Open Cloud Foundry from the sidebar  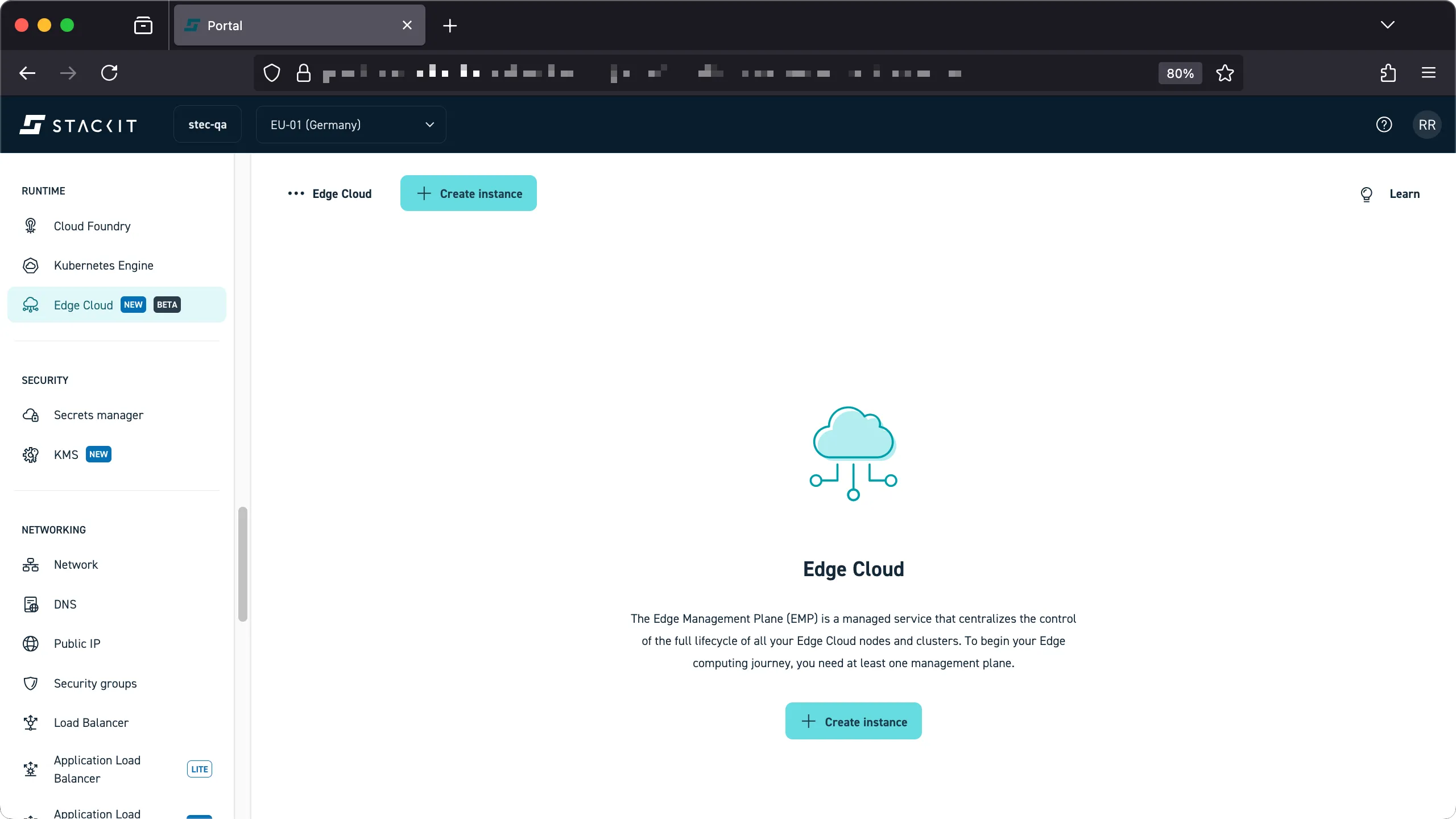tap(92, 226)
